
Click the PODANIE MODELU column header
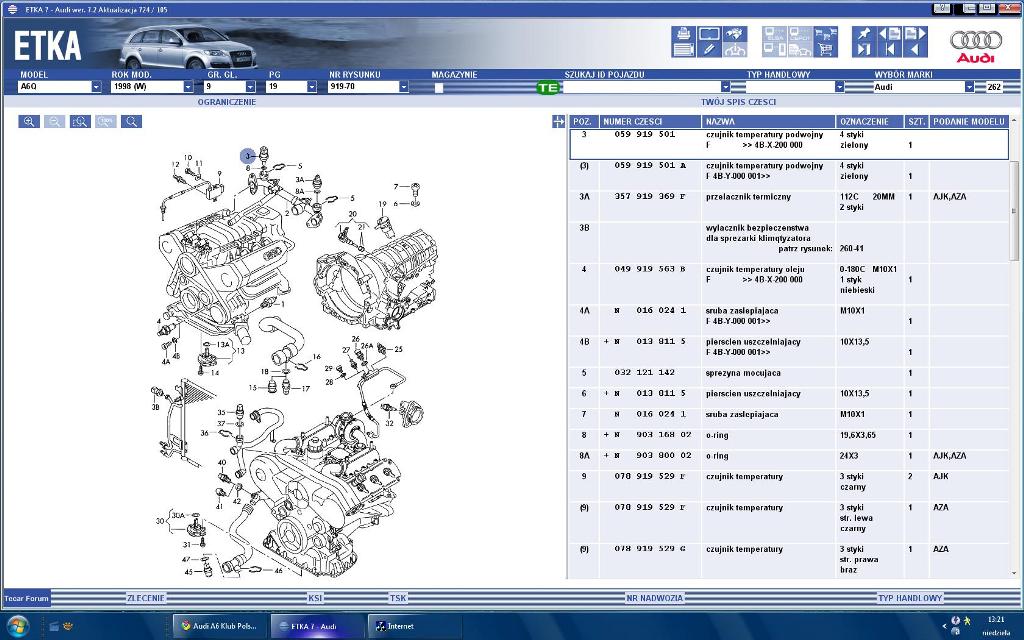coord(969,121)
